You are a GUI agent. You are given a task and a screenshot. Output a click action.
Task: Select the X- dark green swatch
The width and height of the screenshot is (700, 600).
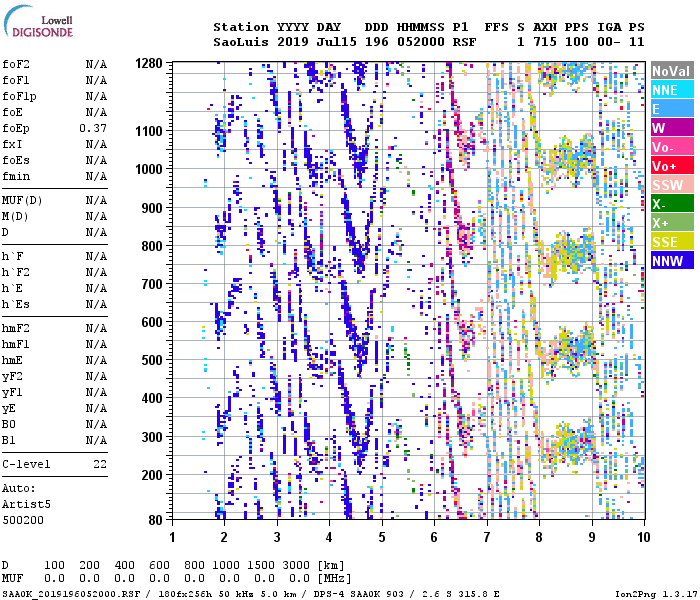point(672,204)
